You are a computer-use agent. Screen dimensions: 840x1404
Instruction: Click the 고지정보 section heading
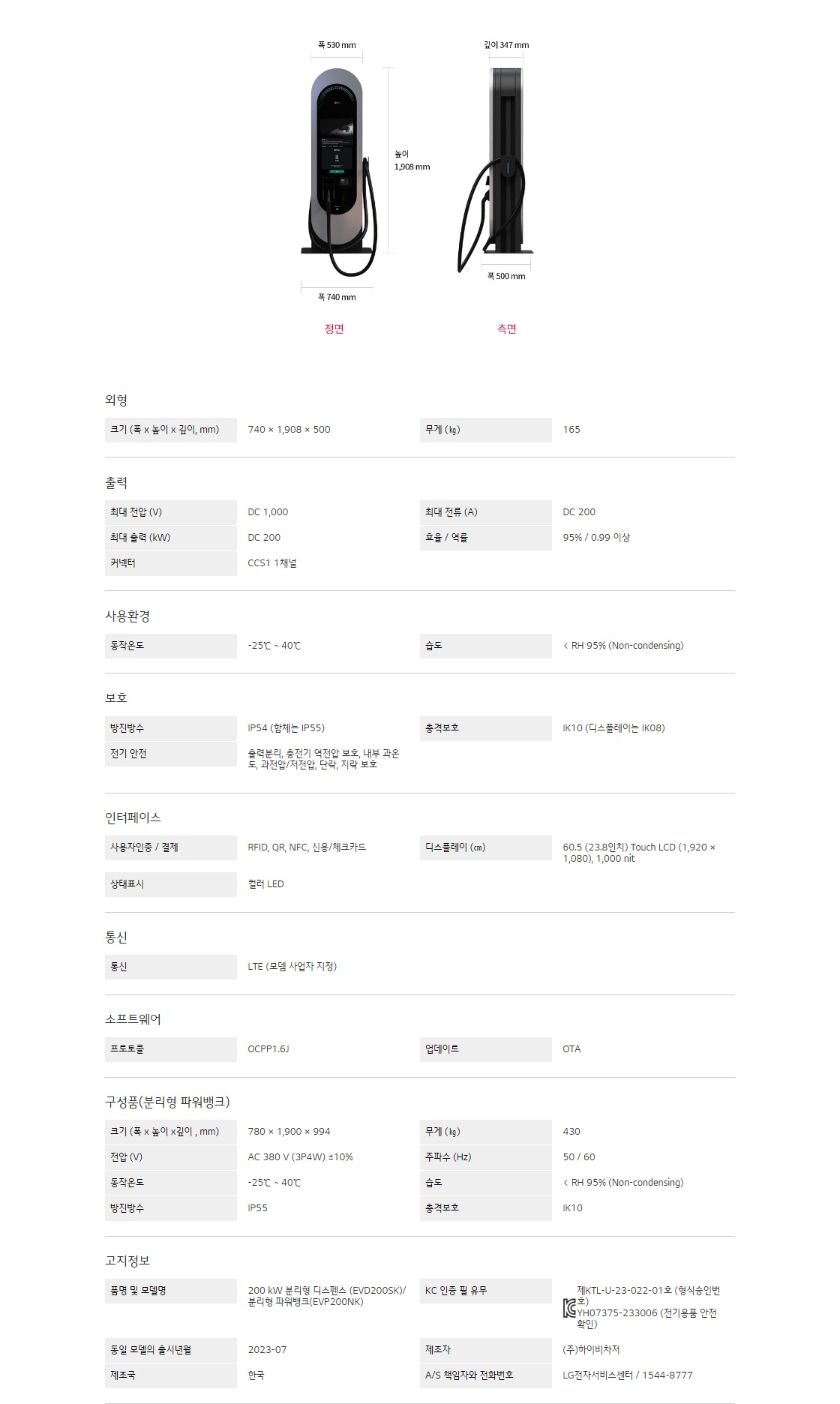[127, 1261]
